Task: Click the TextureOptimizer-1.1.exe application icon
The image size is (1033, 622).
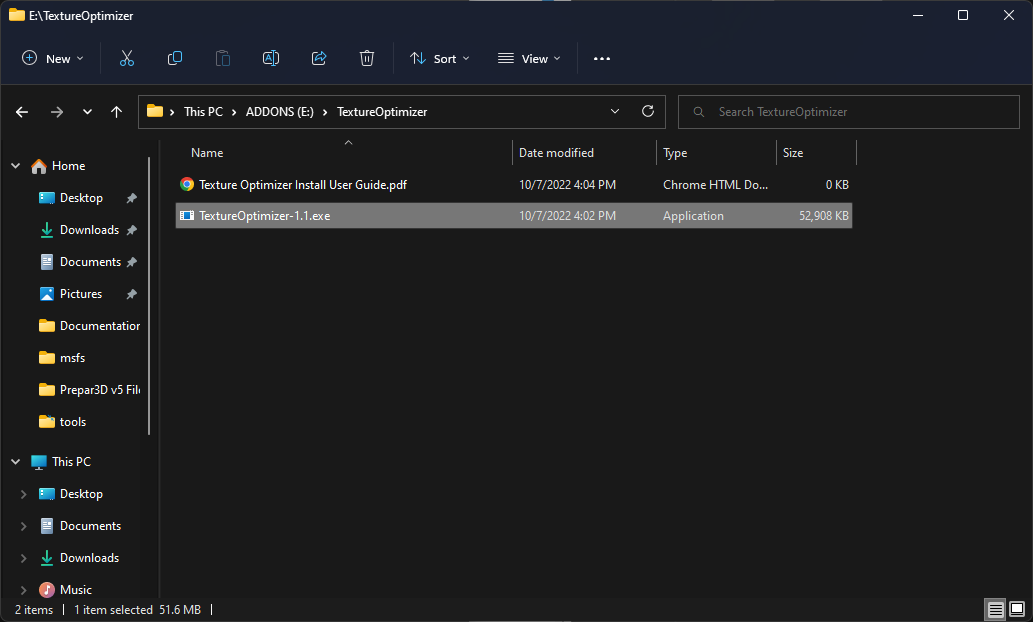Action: pyautogui.click(x=187, y=215)
